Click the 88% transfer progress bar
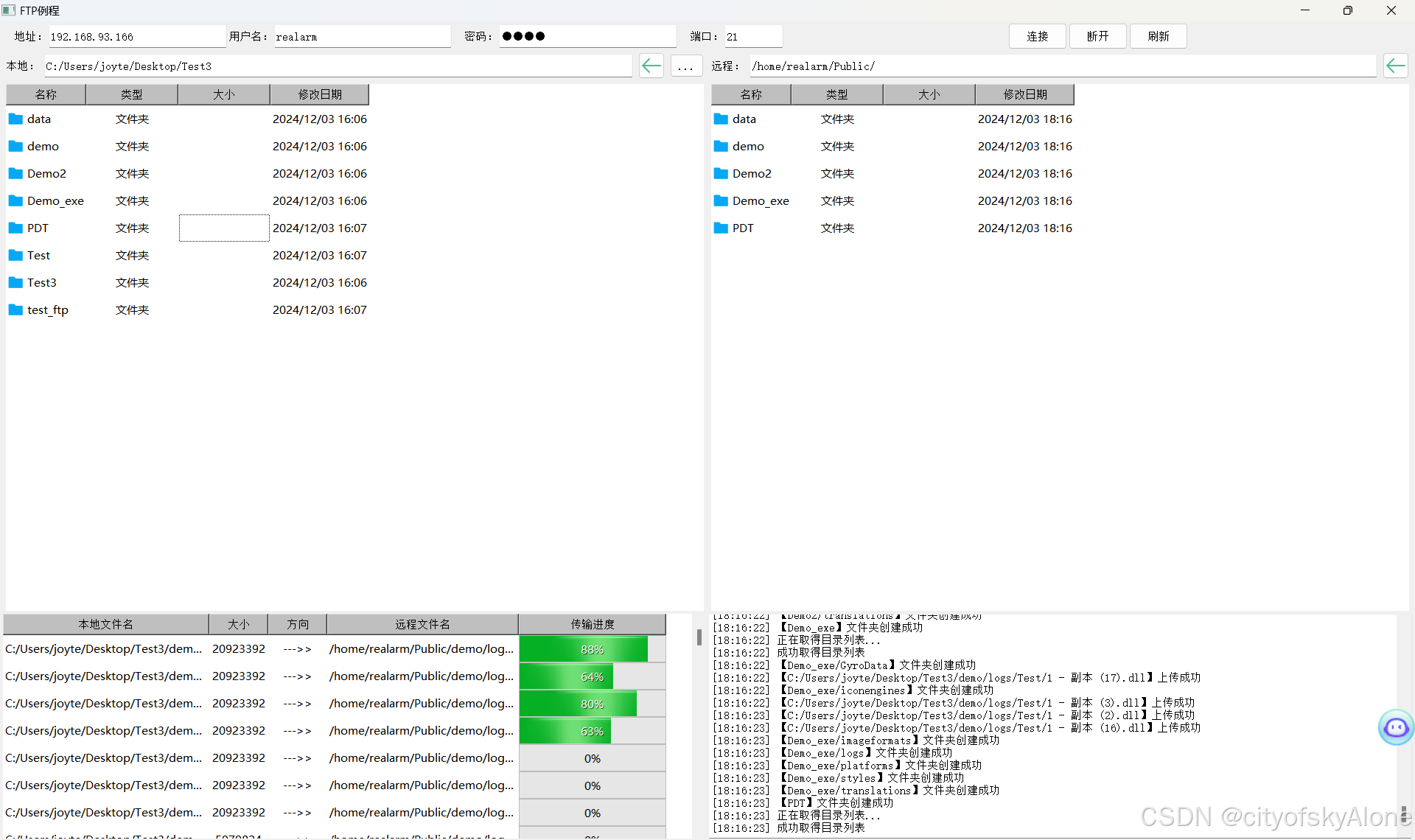This screenshot has height=840, width=1415. [592, 649]
